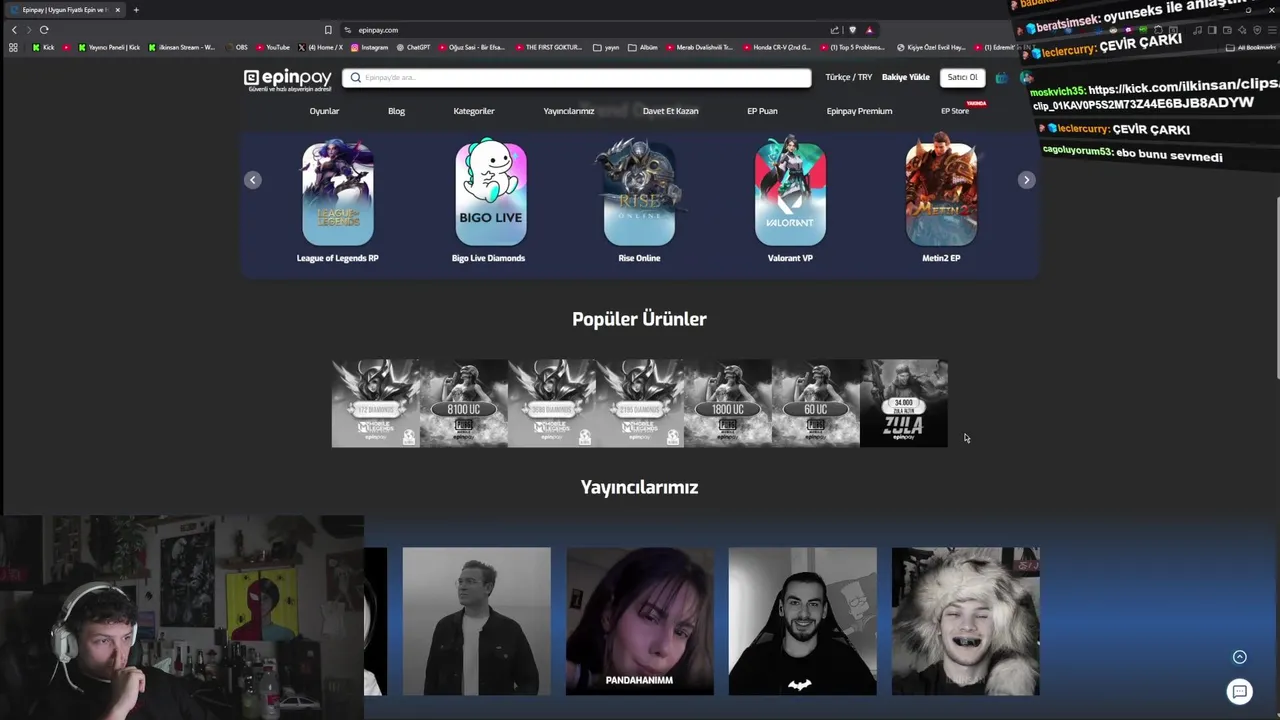Focus the Epinpay search field
The height and width of the screenshot is (720, 1280).
coord(577,77)
